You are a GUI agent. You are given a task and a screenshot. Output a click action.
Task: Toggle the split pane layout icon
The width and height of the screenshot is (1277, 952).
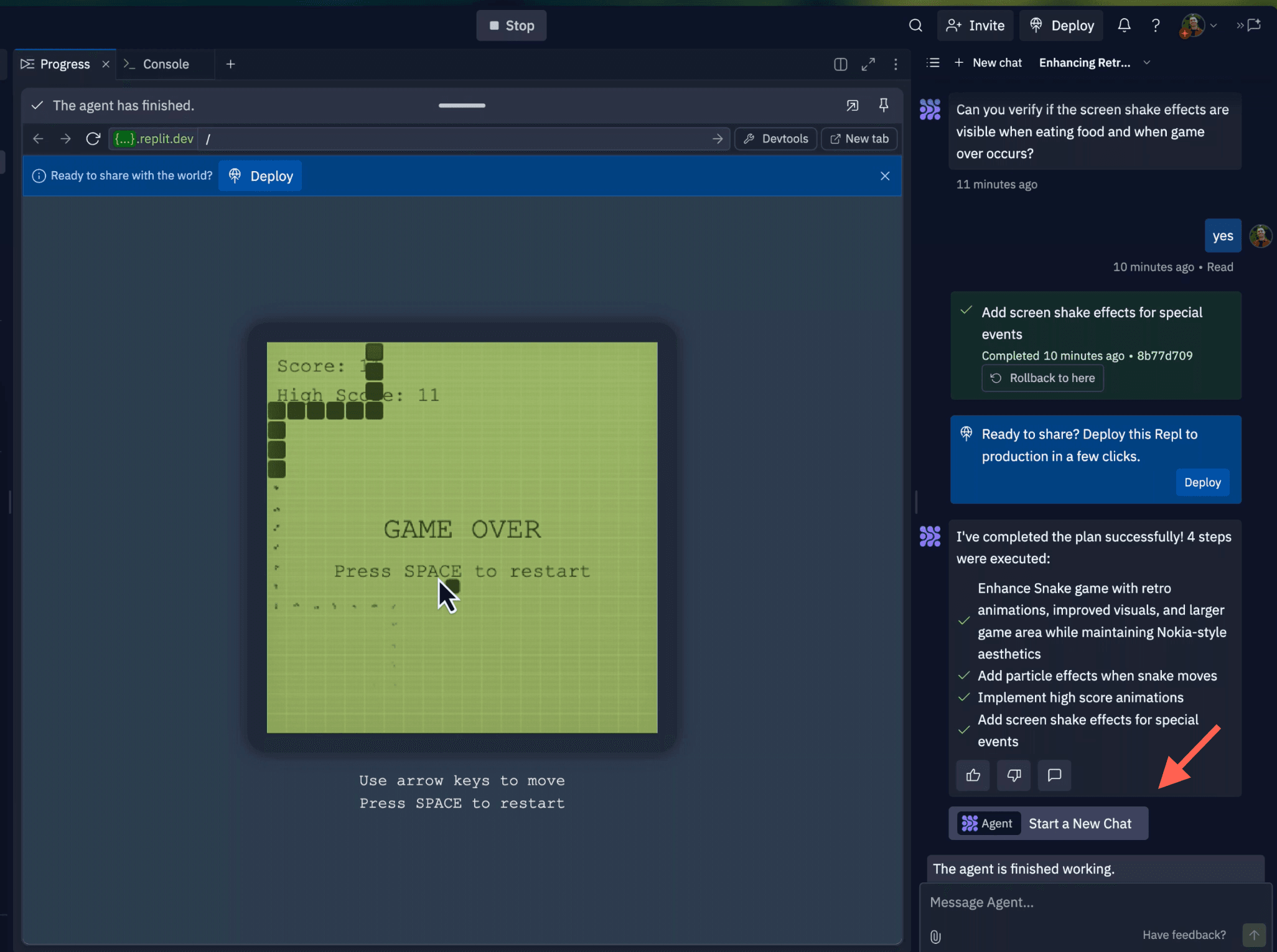[x=840, y=64]
